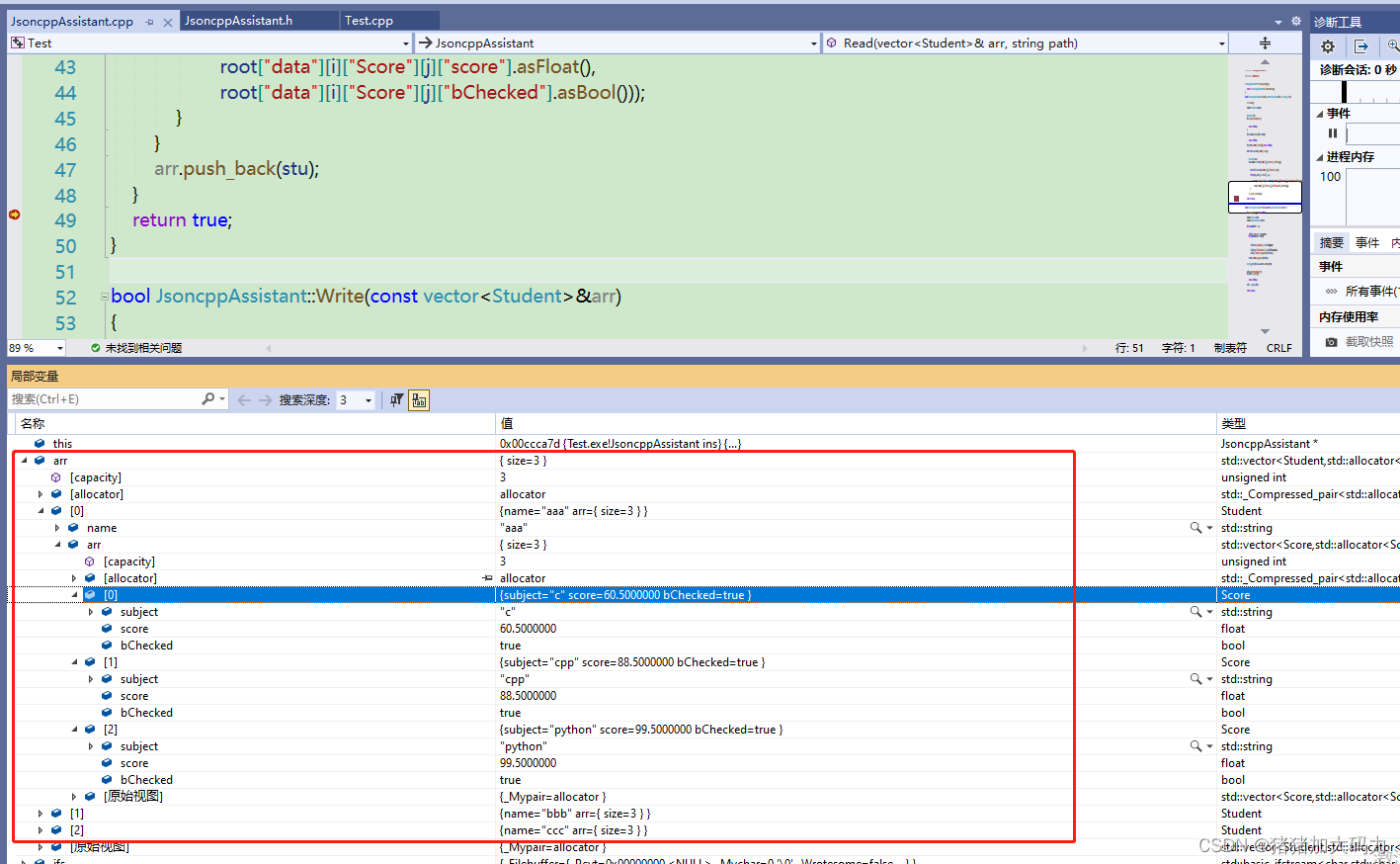Expand the Student [1] bbb node
Image resolution: width=1400 pixels, height=864 pixels.
(41, 814)
